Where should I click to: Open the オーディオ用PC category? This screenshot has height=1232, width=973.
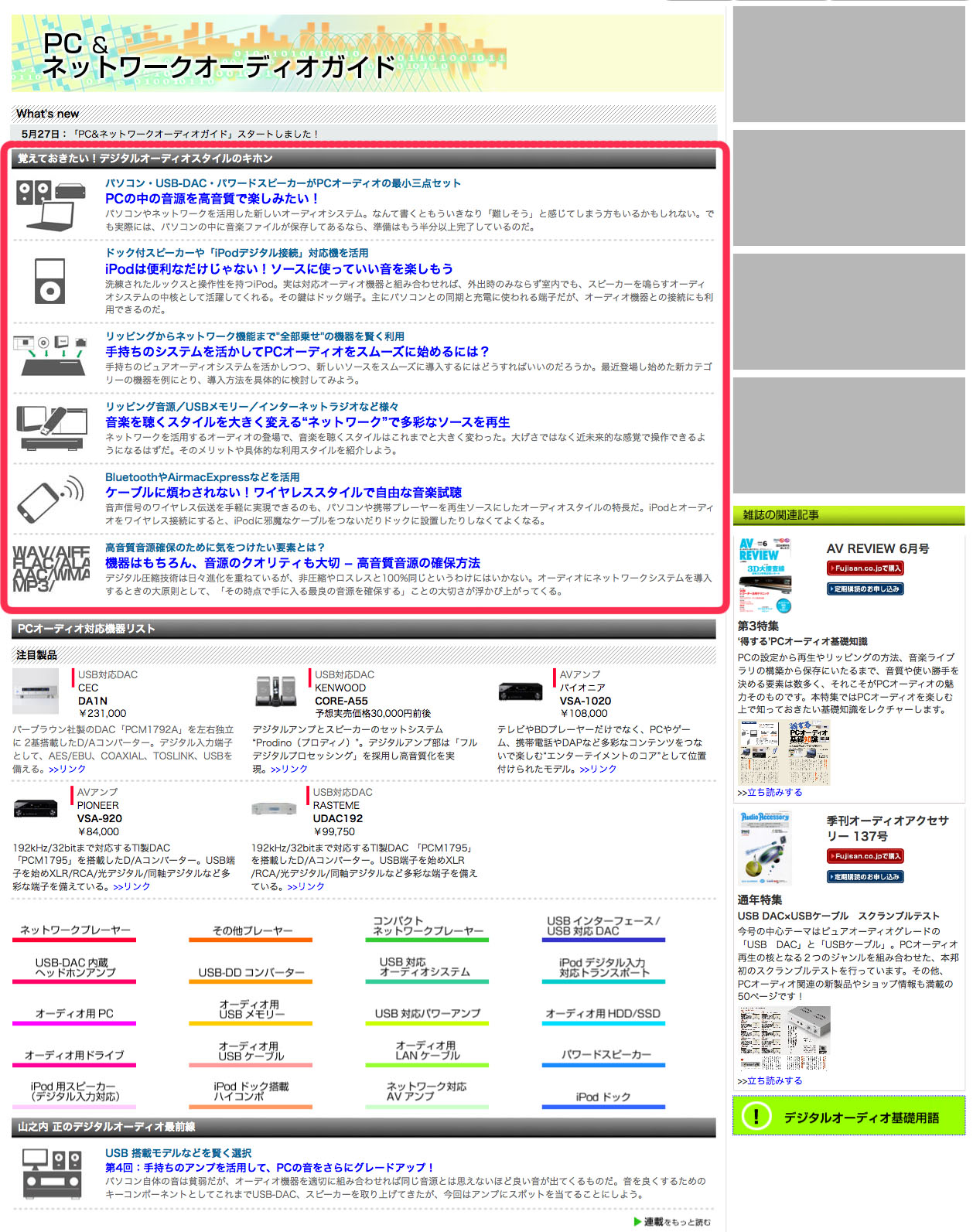click(74, 1014)
